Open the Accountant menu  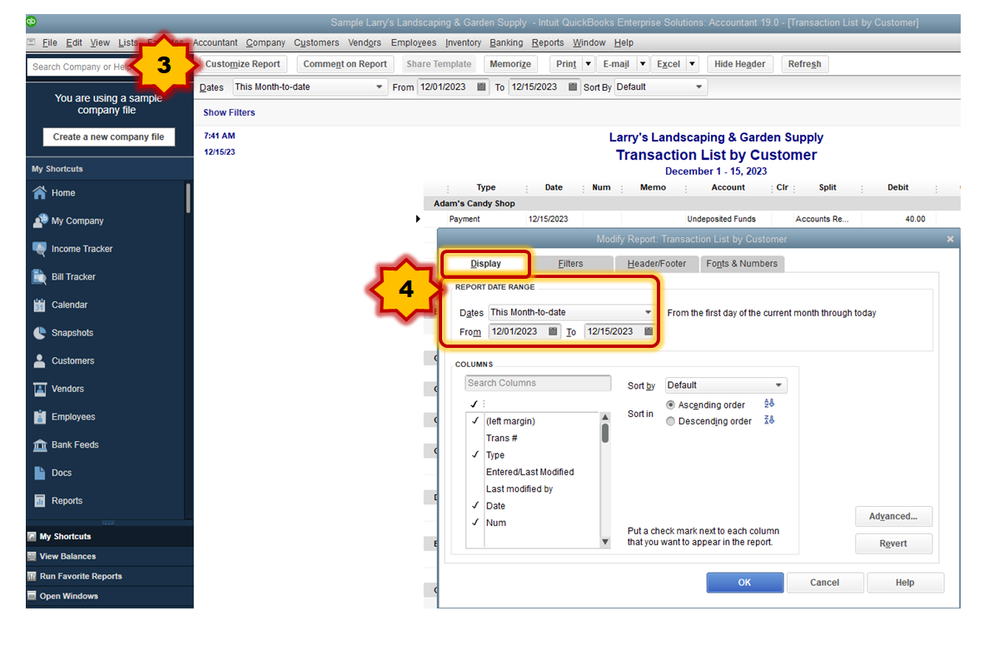215,43
